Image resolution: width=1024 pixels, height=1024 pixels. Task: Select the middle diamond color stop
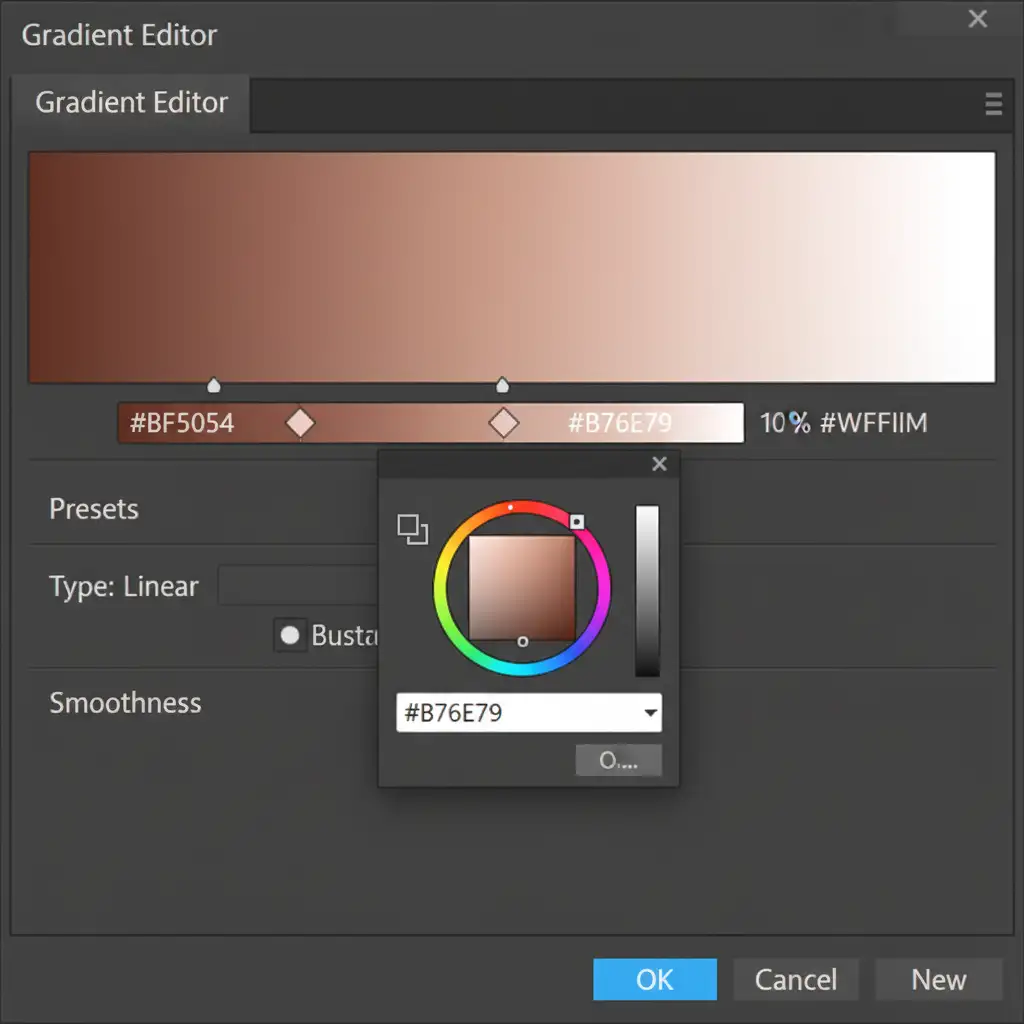tap(503, 423)
